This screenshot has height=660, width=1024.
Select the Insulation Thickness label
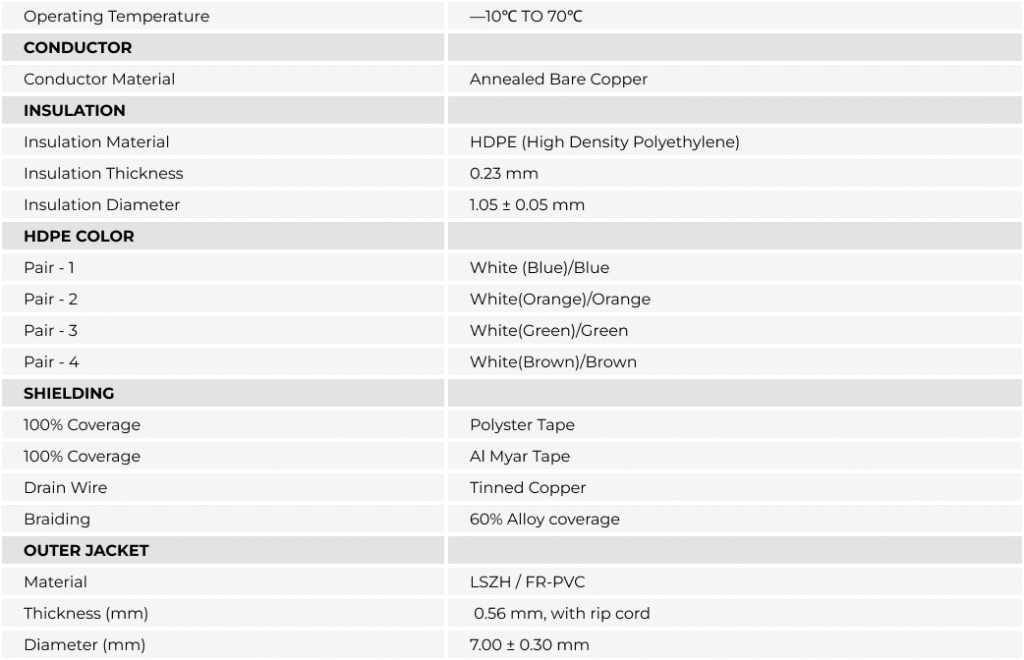tap(103, 174)
